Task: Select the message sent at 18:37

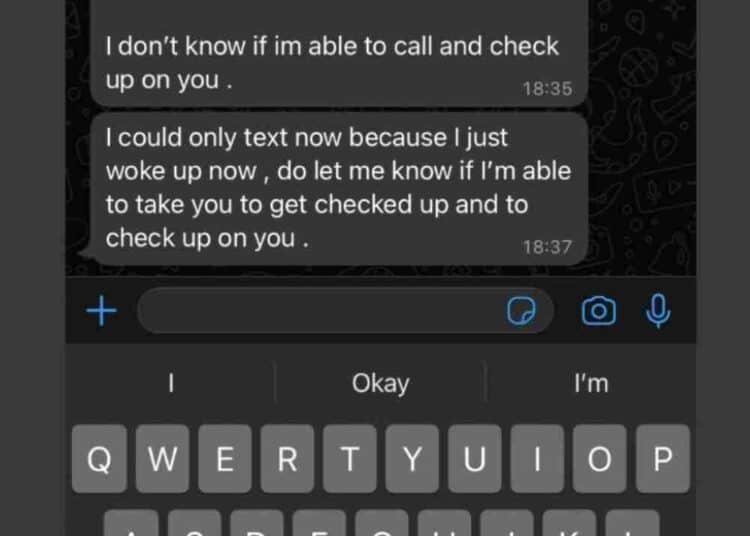Action: point(338,188)
